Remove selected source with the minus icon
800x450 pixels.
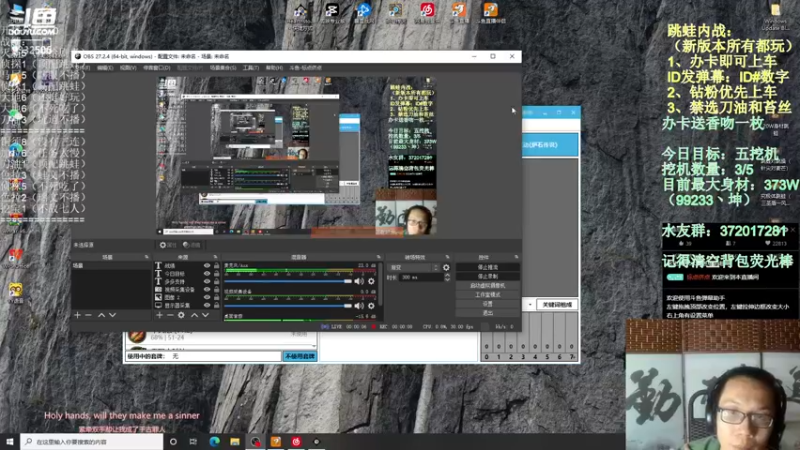[170, 315]
